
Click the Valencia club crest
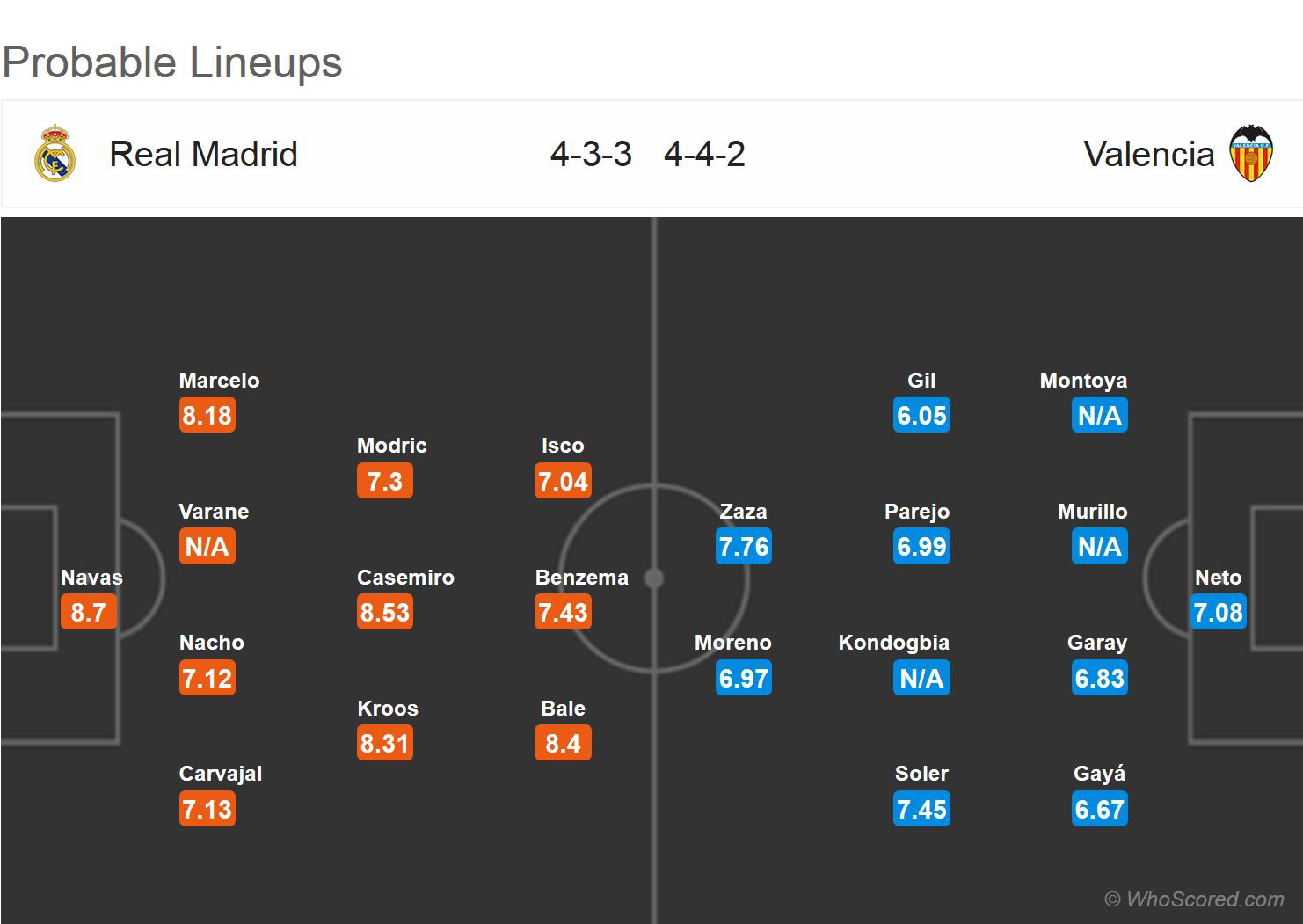tap(1250, 154)
